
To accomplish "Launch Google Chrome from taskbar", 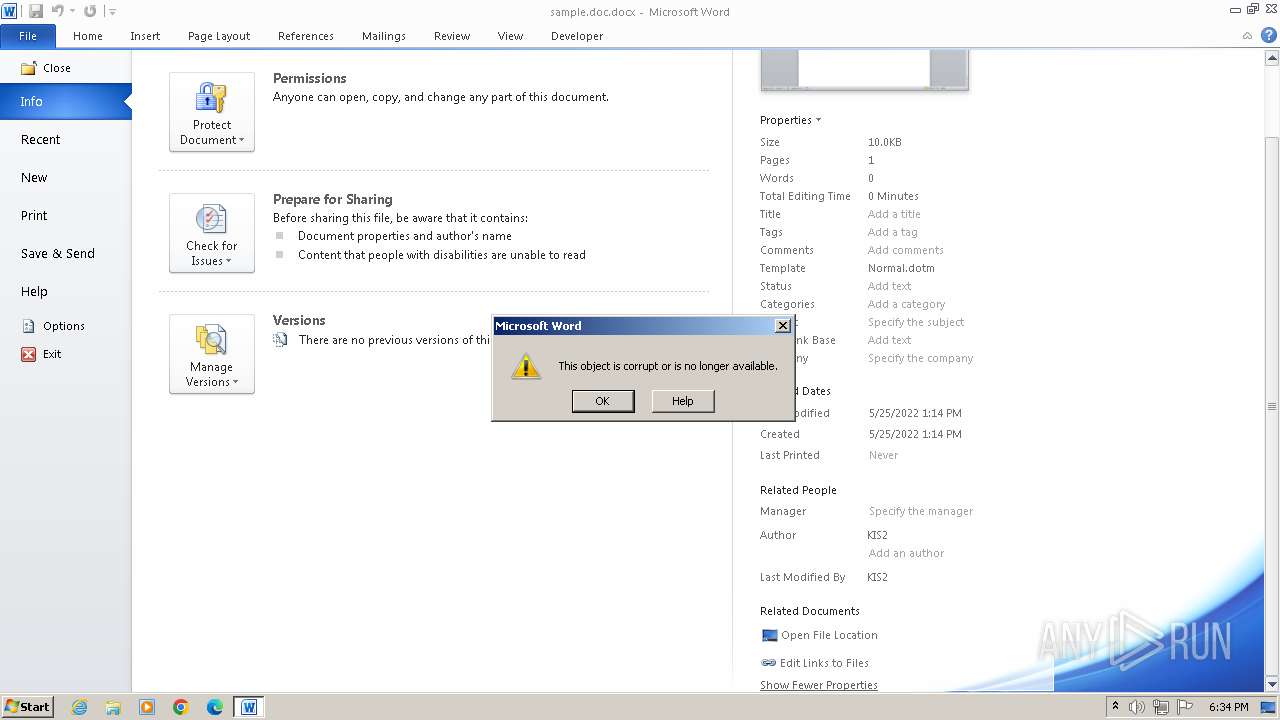I will coord(181,707).
